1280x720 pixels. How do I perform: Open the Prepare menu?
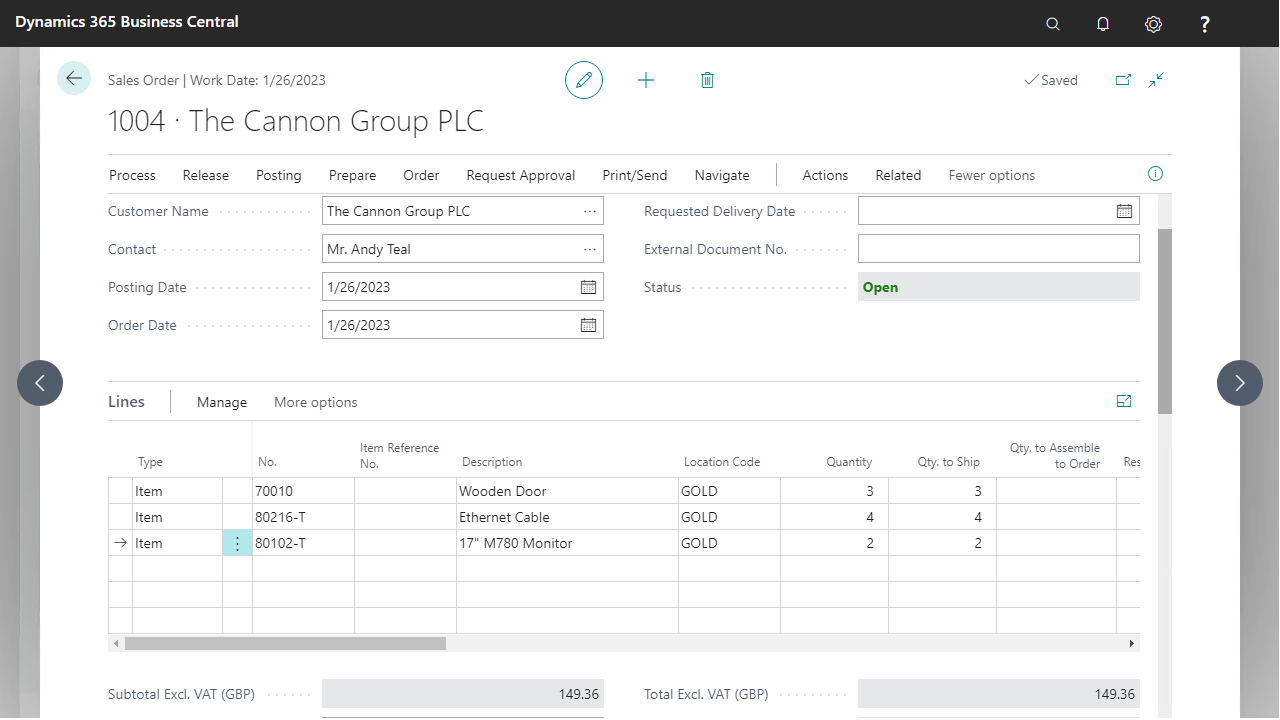pos(353,175)
